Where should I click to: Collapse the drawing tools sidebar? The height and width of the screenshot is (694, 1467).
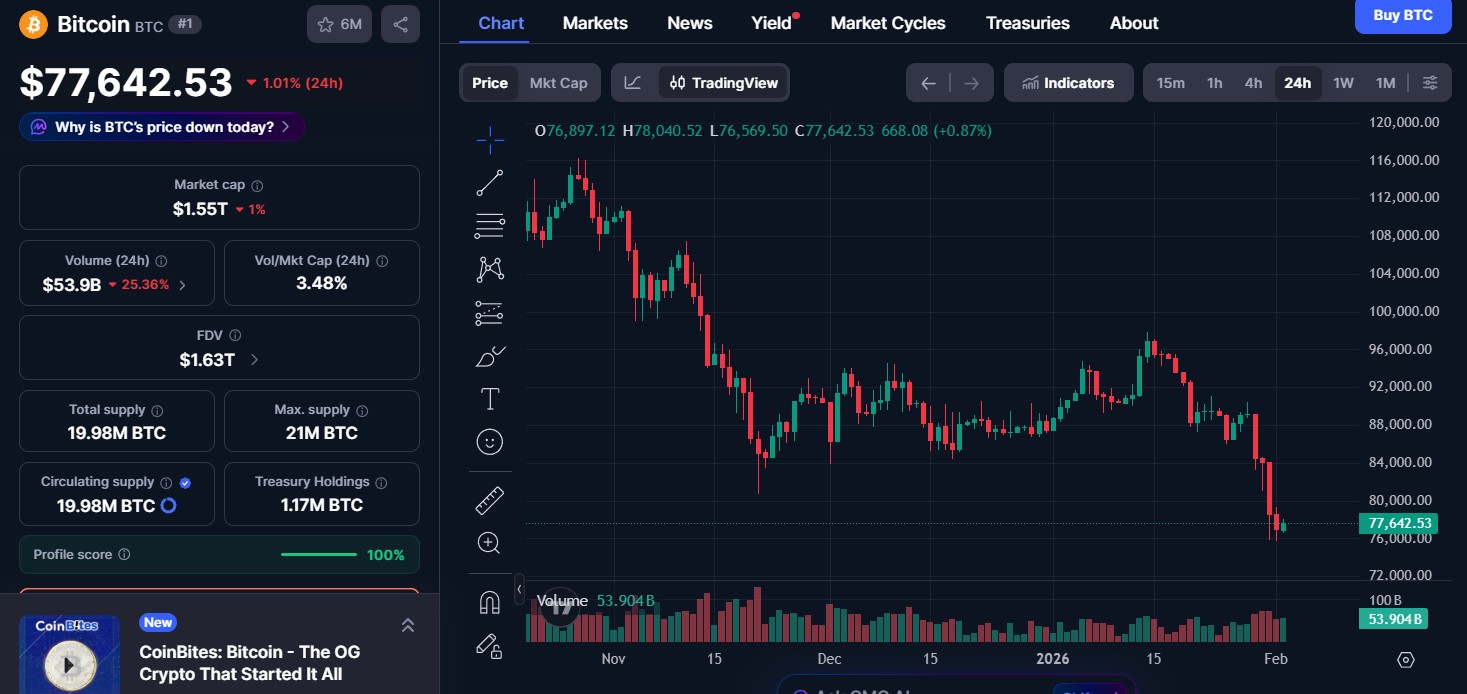520,589
